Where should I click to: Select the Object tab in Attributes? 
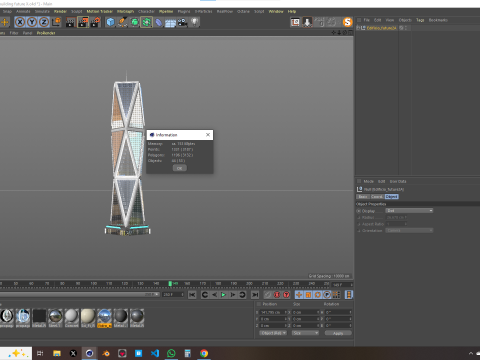coord(392,197)
